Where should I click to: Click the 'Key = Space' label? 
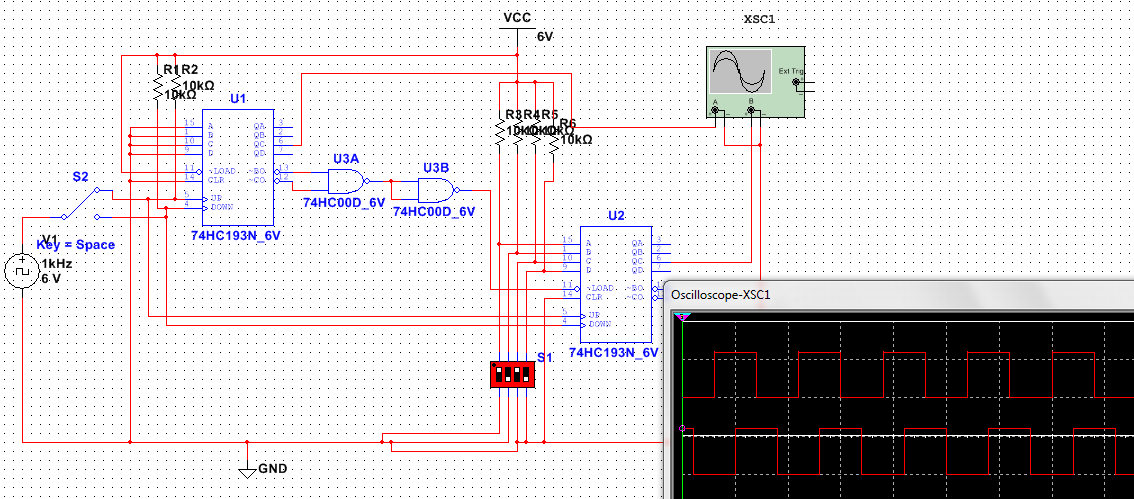(x=76, y=244)
